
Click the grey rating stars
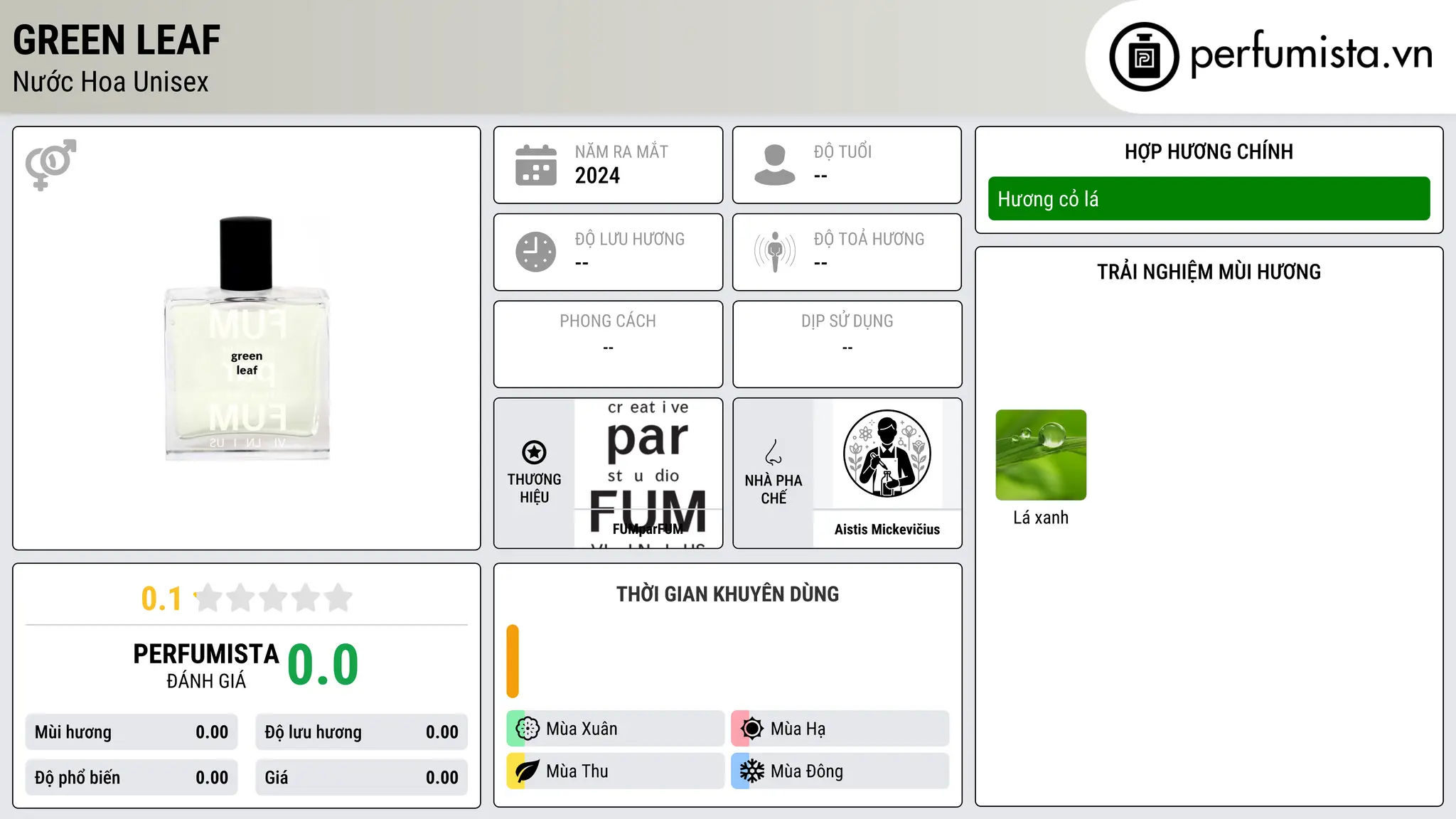pos(273,598)
